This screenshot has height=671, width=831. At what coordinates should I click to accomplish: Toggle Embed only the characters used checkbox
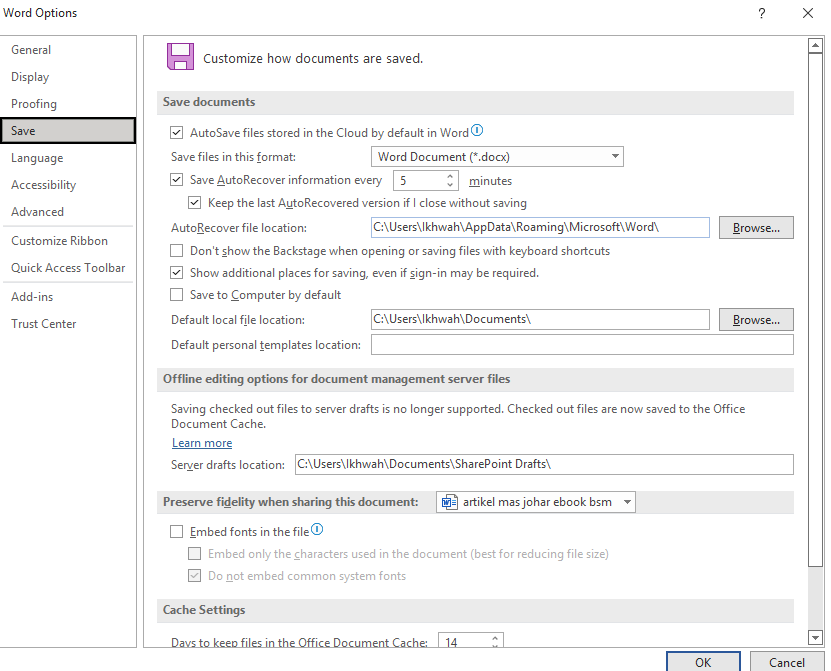pyautogui.click(x=195, y=553)
